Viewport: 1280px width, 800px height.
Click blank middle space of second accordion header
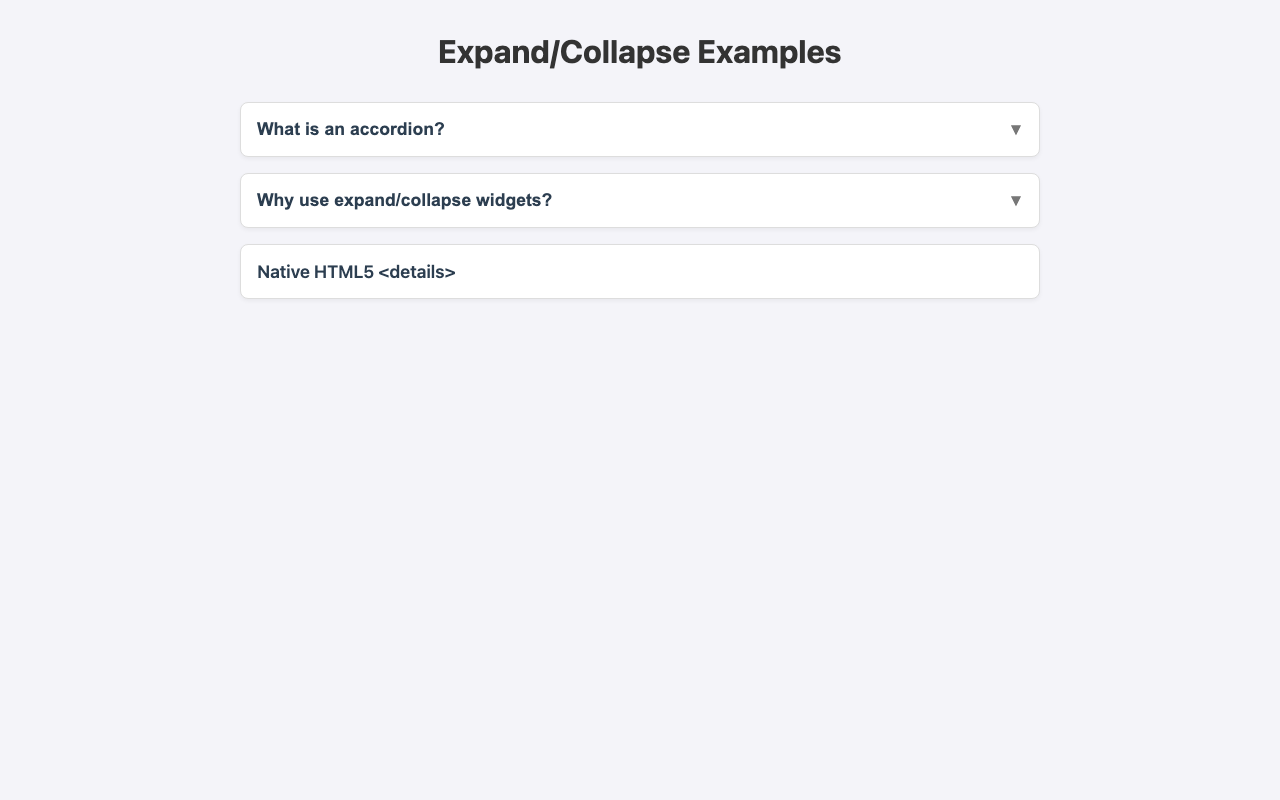coord(780,201)
